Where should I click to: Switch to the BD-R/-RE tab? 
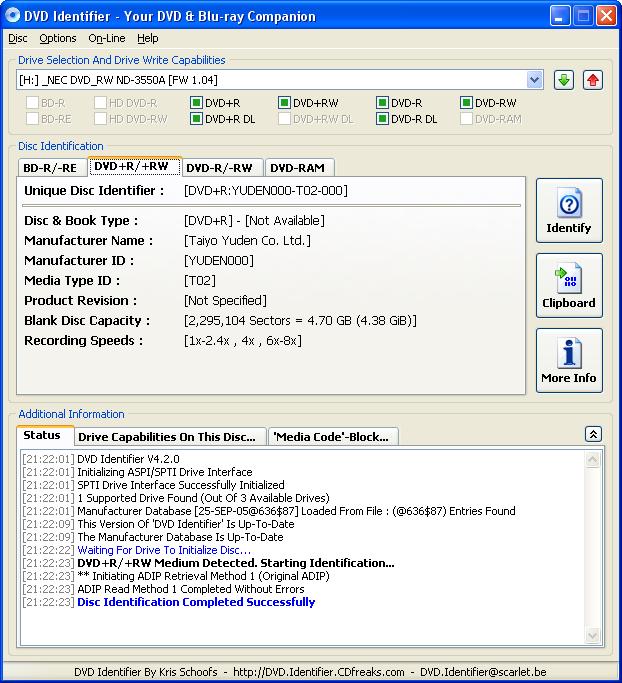(x=52, y=168)
